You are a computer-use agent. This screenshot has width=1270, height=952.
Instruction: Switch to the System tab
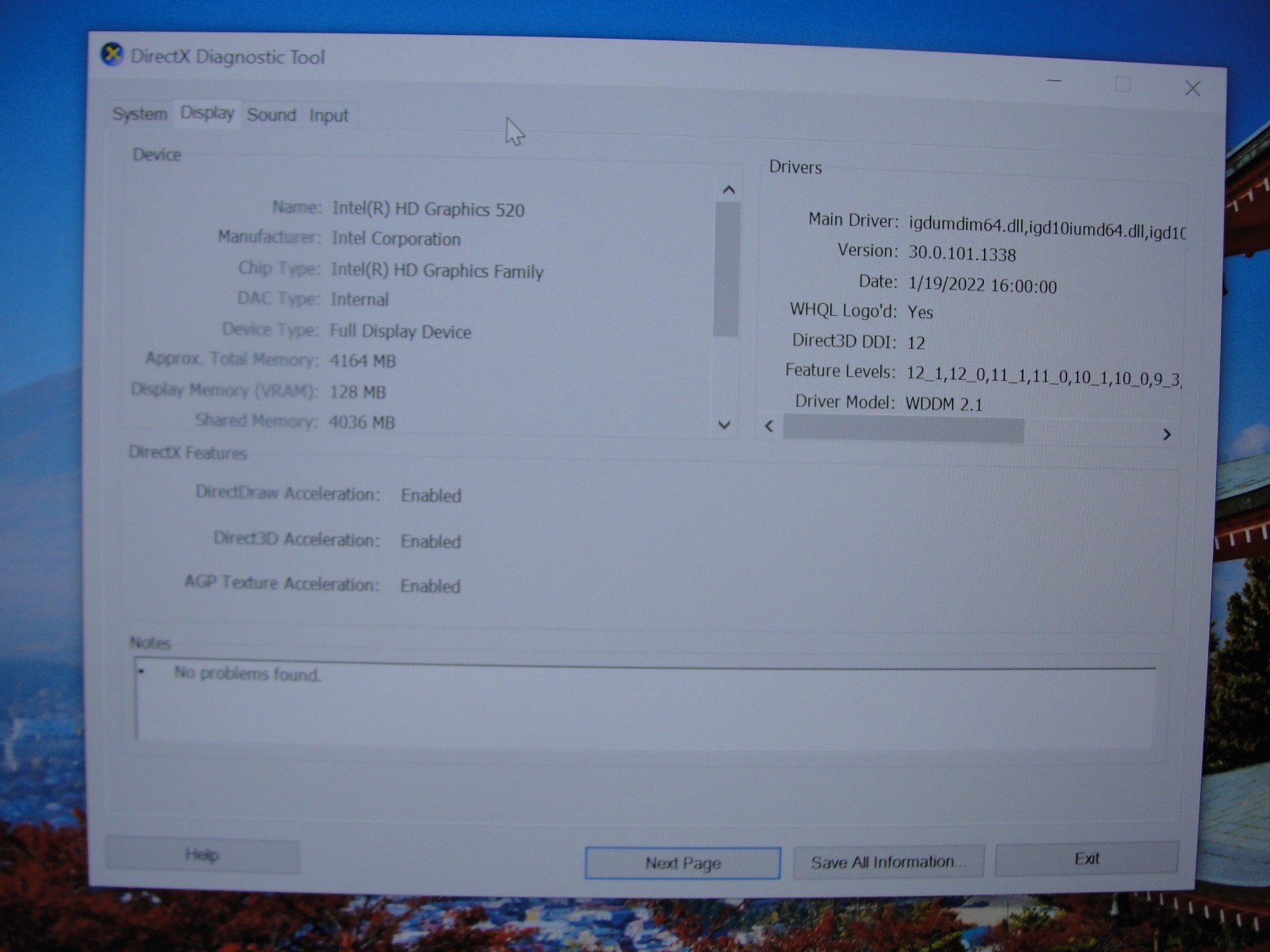tap(140, 113)
